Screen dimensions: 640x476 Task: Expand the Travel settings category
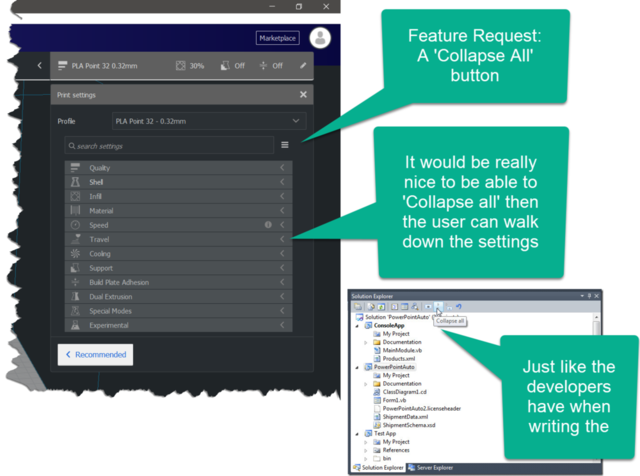click(178, 239)
